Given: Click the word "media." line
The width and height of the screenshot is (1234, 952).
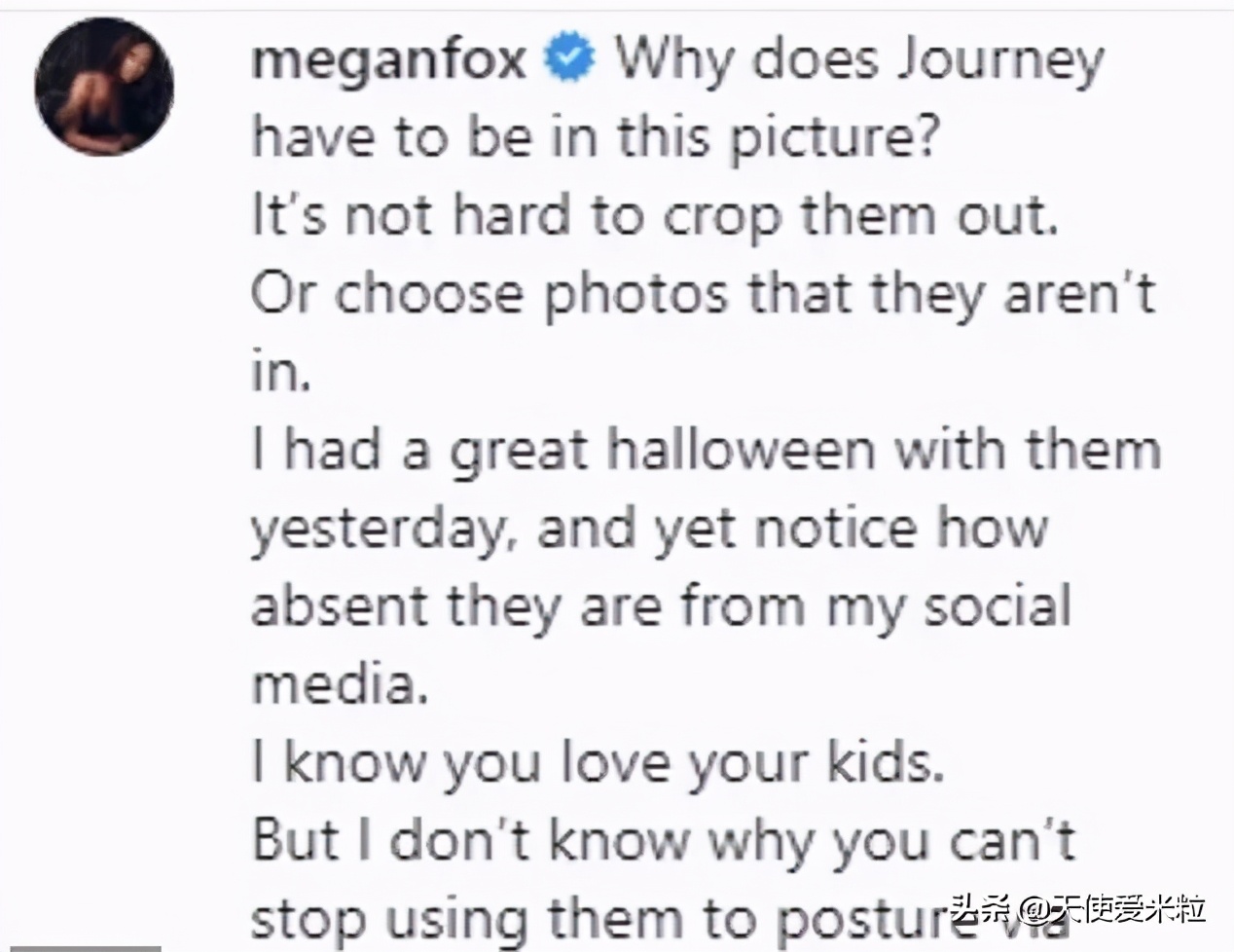Looking at the screenshot, I should click(340, 684).
